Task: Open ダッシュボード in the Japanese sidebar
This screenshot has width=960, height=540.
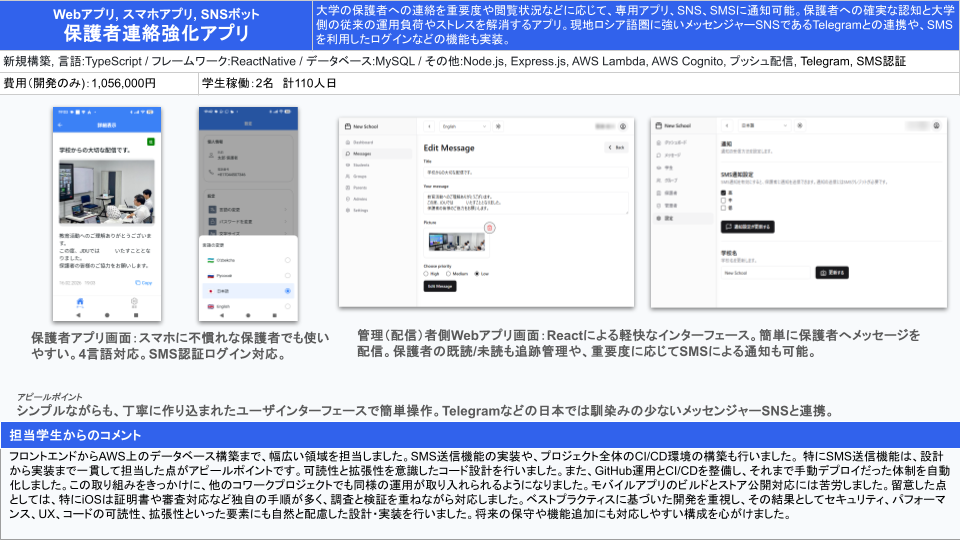Action: 672,142
